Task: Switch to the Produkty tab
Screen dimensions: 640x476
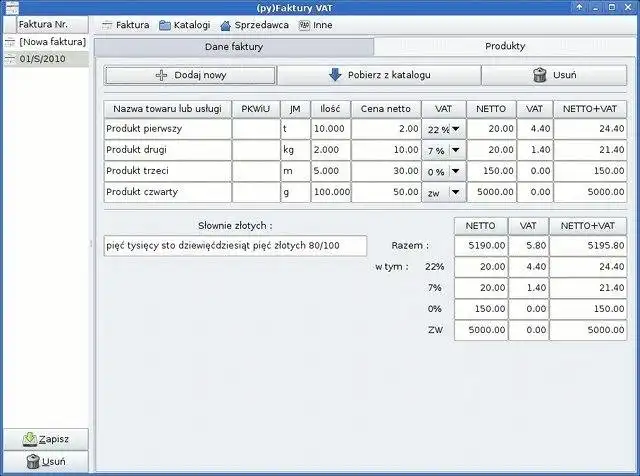Action: [x=505, y=47]
